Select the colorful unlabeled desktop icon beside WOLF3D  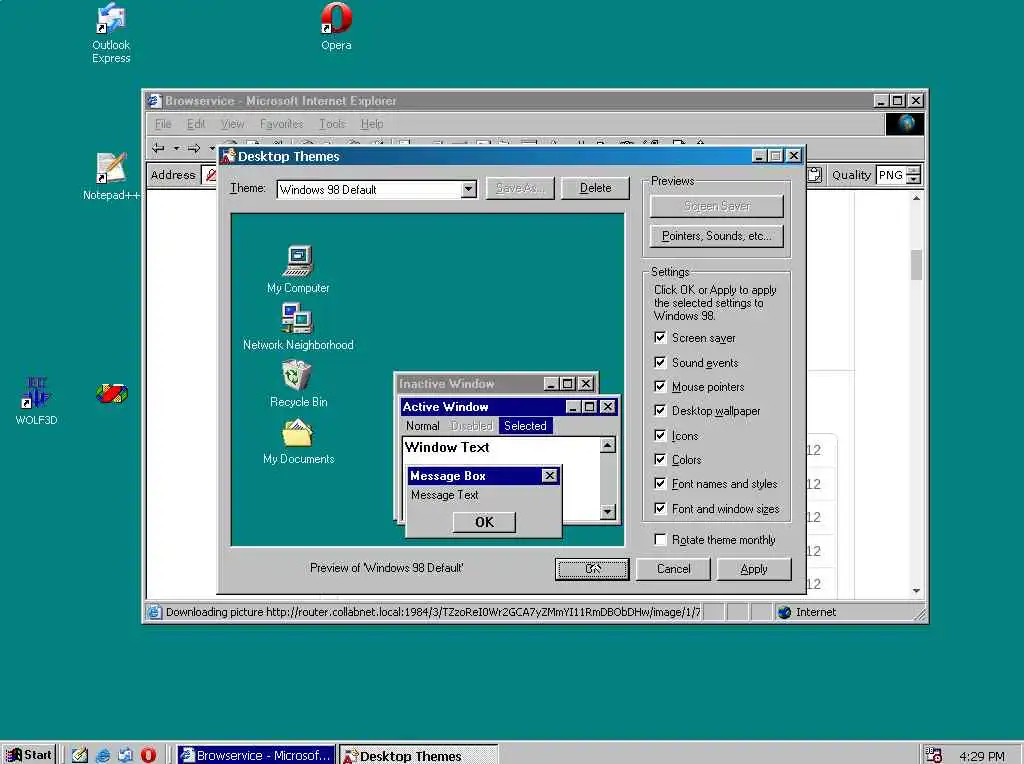[x=112, y=393]
